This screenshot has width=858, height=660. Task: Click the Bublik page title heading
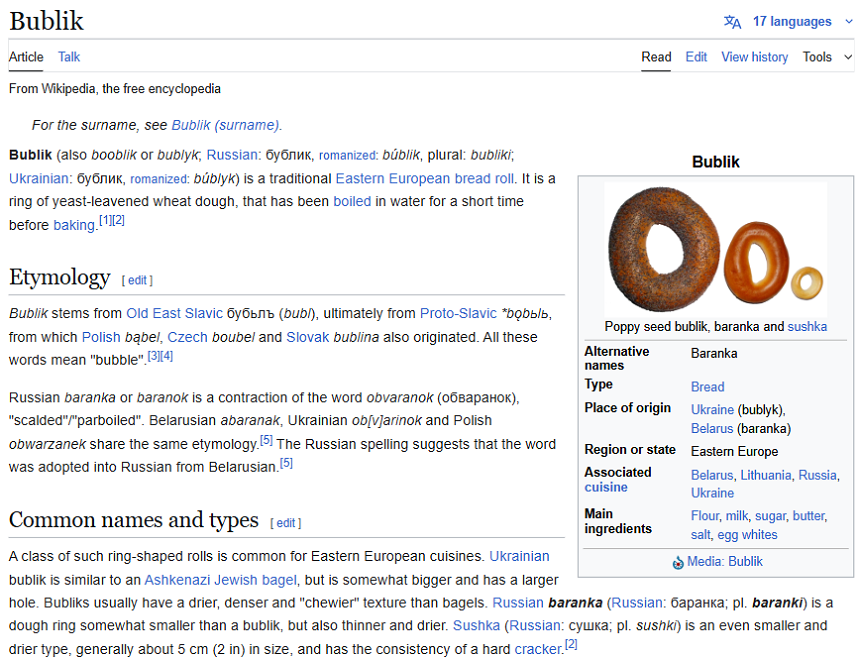47,21
